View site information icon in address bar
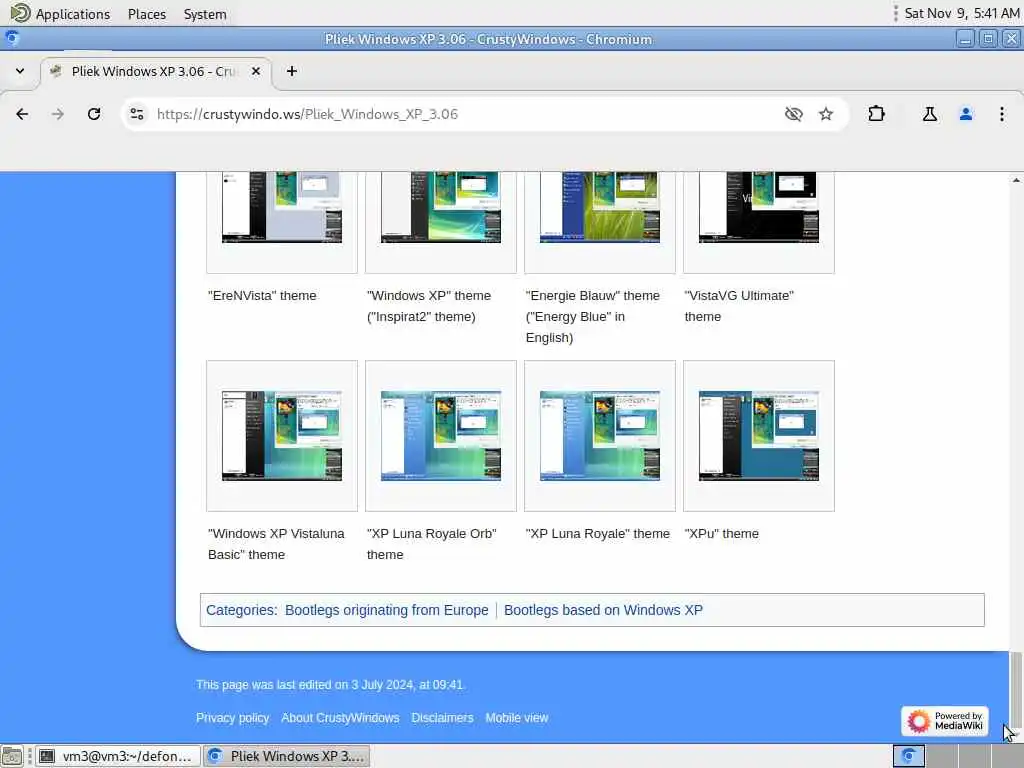 point(136,114)
